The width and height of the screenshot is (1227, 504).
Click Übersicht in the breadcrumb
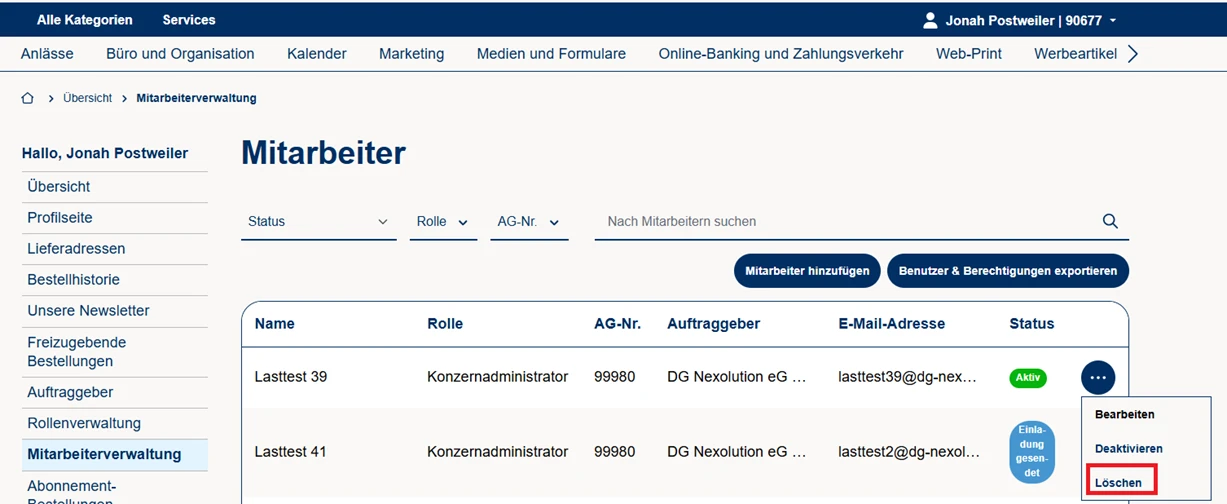click(x=87, y=98)
